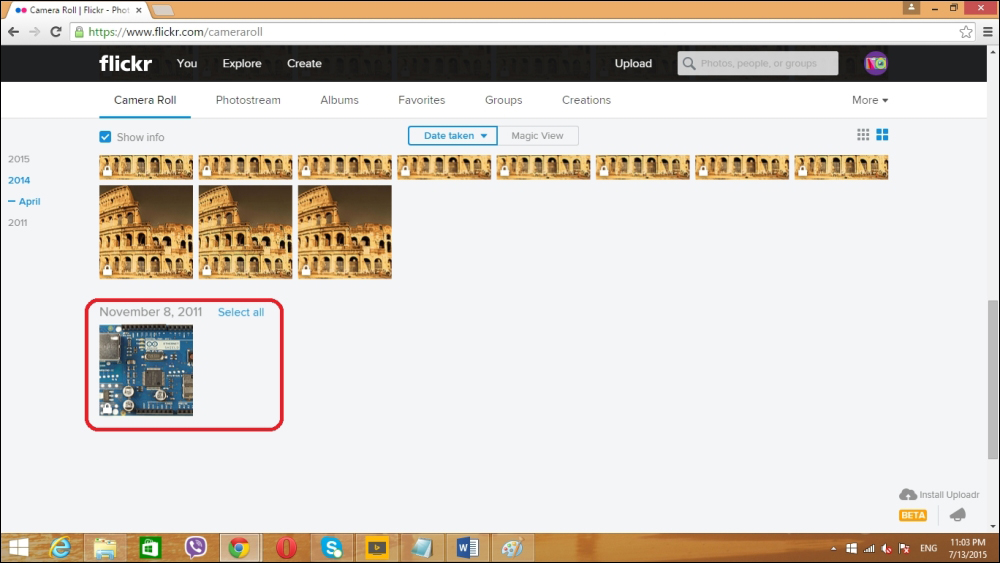Image resolution: width=1000 pixels, height=563 pixels.
Task: Jump to April in timeline
Action: tap(29, 201)
